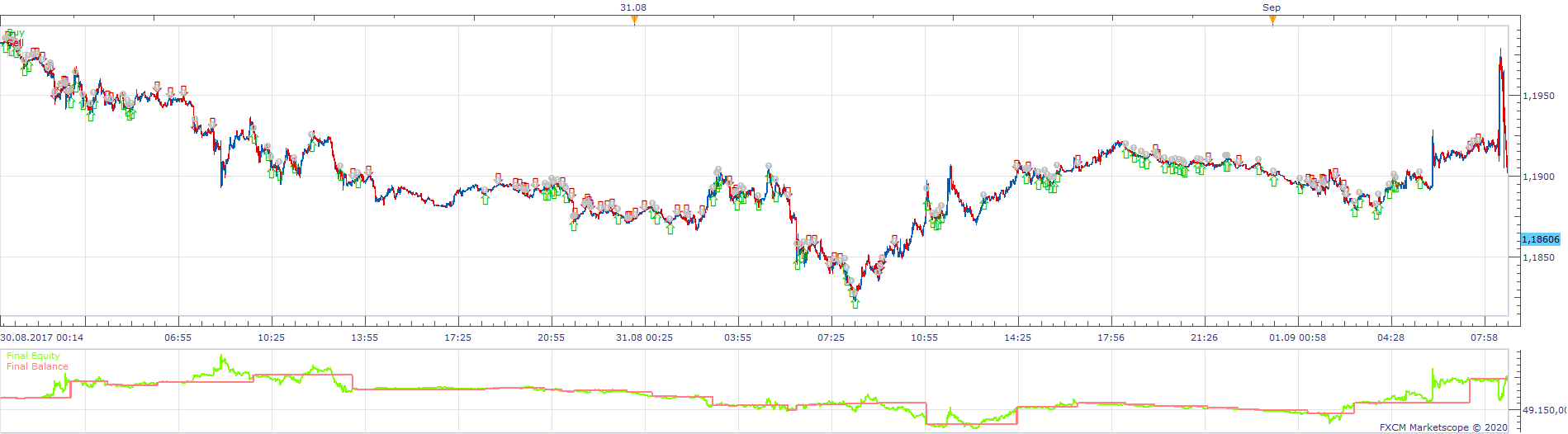
Task: Click the 07:25 time axis label
Action: pos(831,337)
